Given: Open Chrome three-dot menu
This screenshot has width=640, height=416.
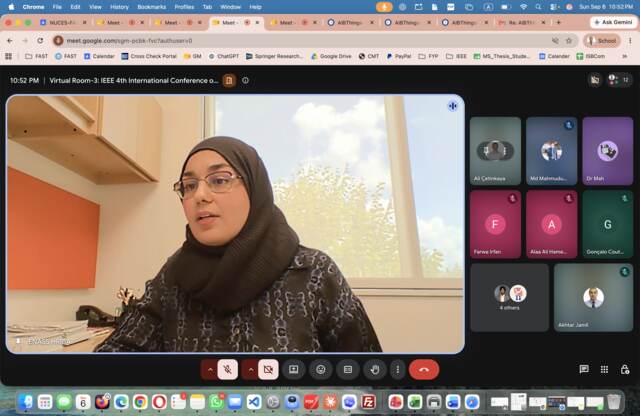Looking at the screenshot, I should coord(631,40).
